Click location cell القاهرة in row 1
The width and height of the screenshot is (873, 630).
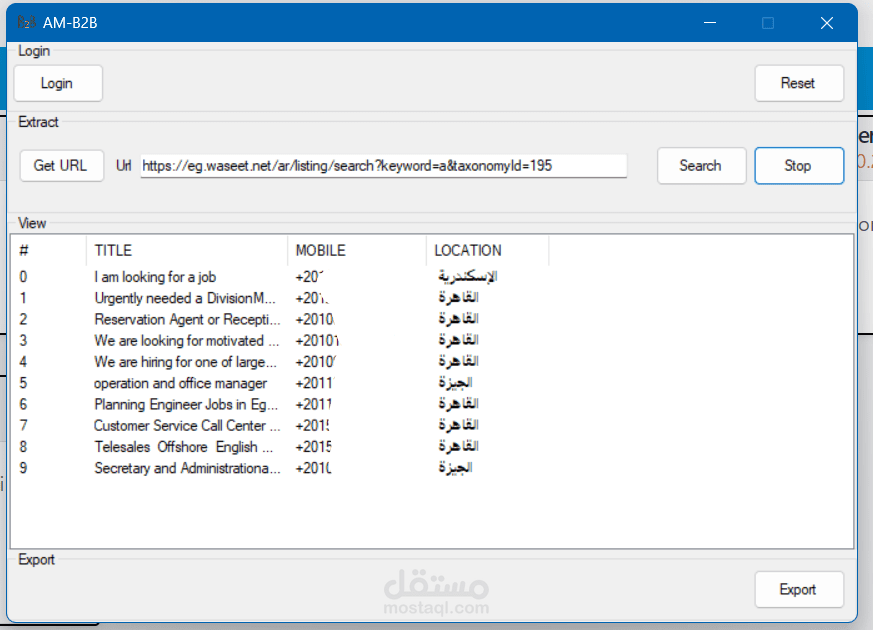pos(458,297)
